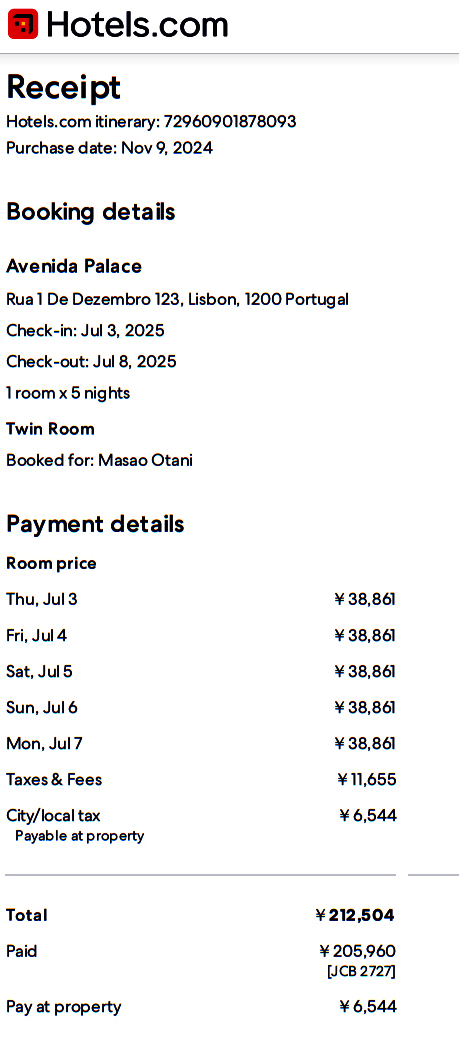This screenshot has height=1039, width=459.
Task: Click the Twin Room label
Action: pos(50,429)
